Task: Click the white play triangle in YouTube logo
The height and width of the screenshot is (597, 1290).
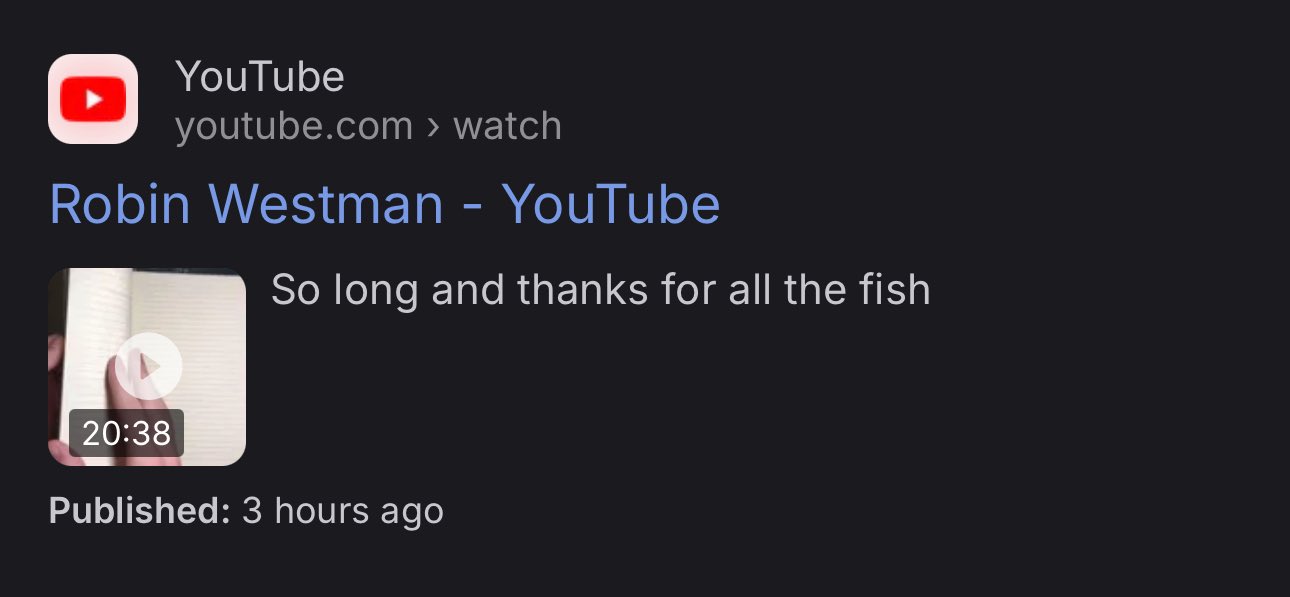Action: [x=94, y=99]
